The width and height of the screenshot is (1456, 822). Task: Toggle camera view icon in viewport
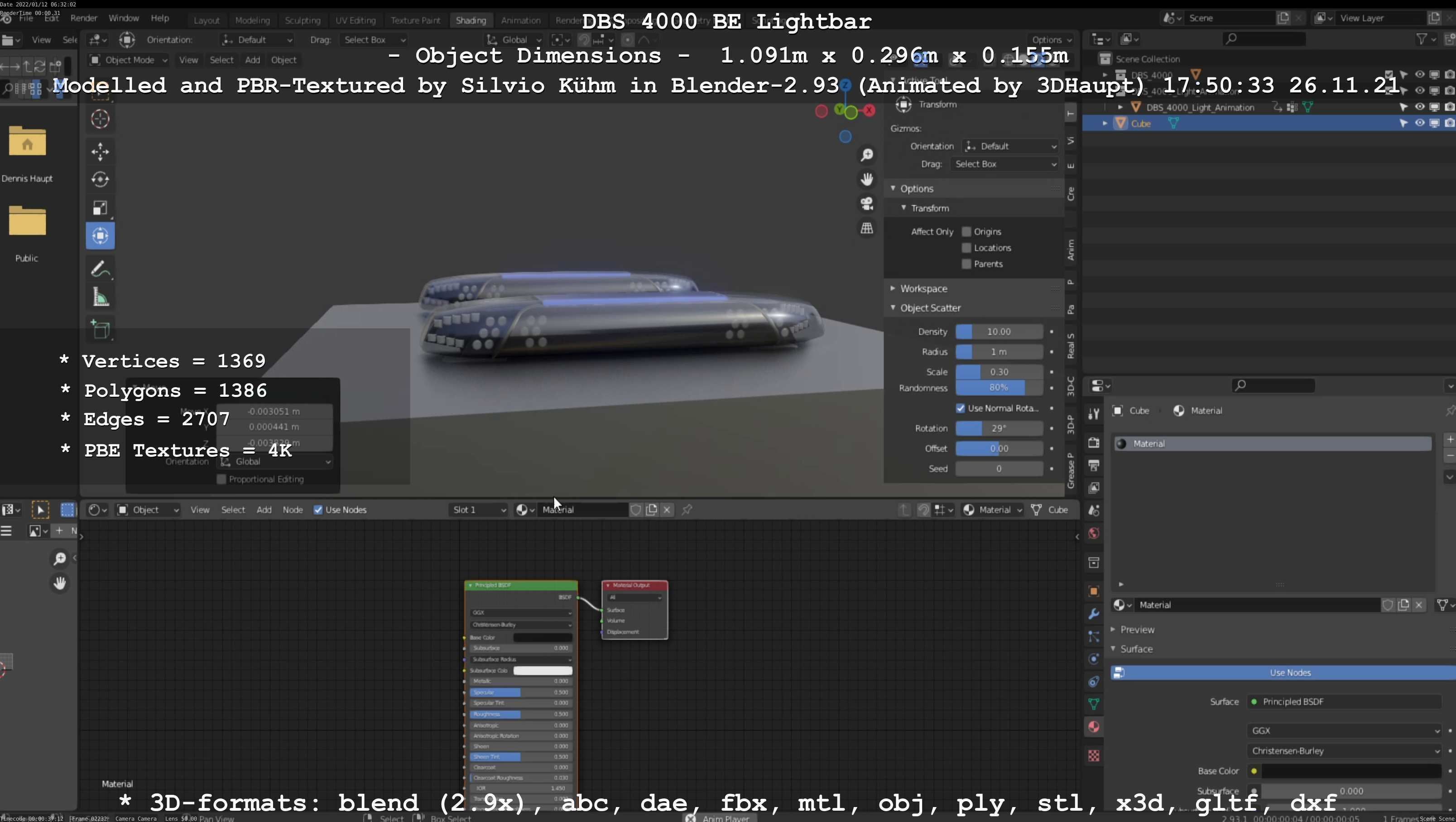(866, 203)
